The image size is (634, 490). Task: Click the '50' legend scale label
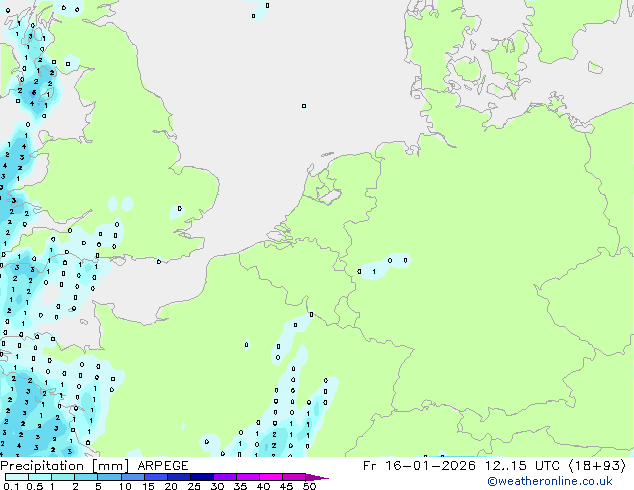point(309,486)
